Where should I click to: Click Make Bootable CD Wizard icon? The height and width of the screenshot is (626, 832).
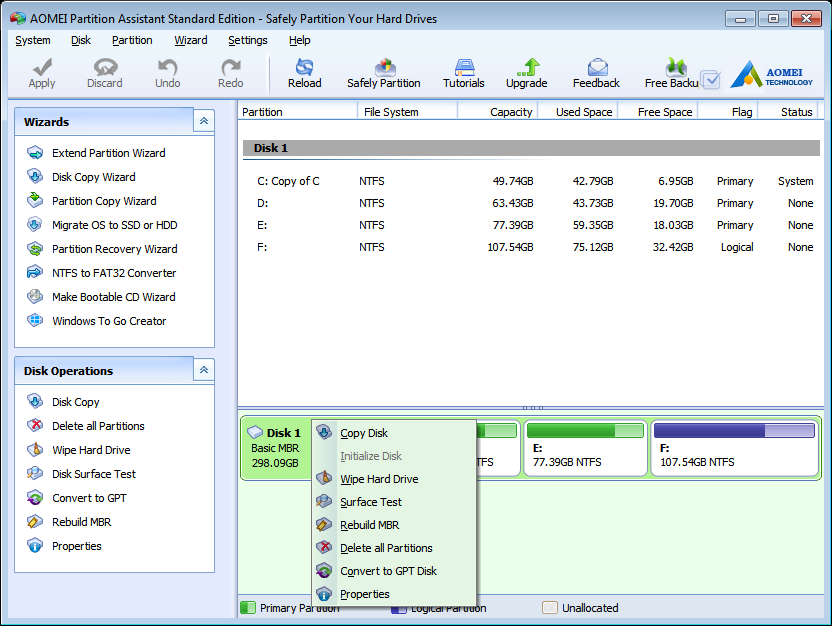pos(35,297)
